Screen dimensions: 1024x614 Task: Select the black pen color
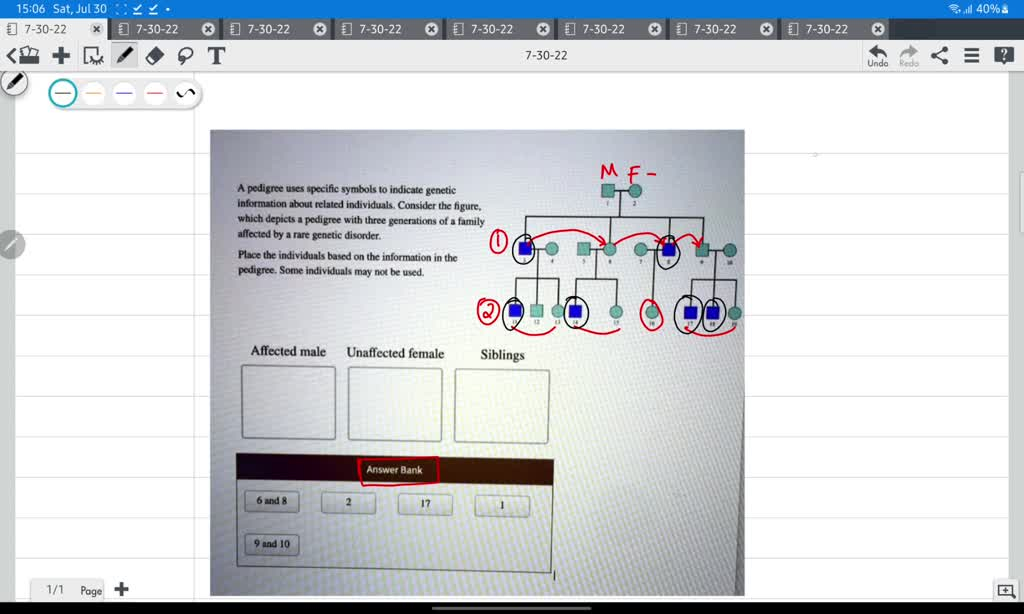tap(63, 93)
